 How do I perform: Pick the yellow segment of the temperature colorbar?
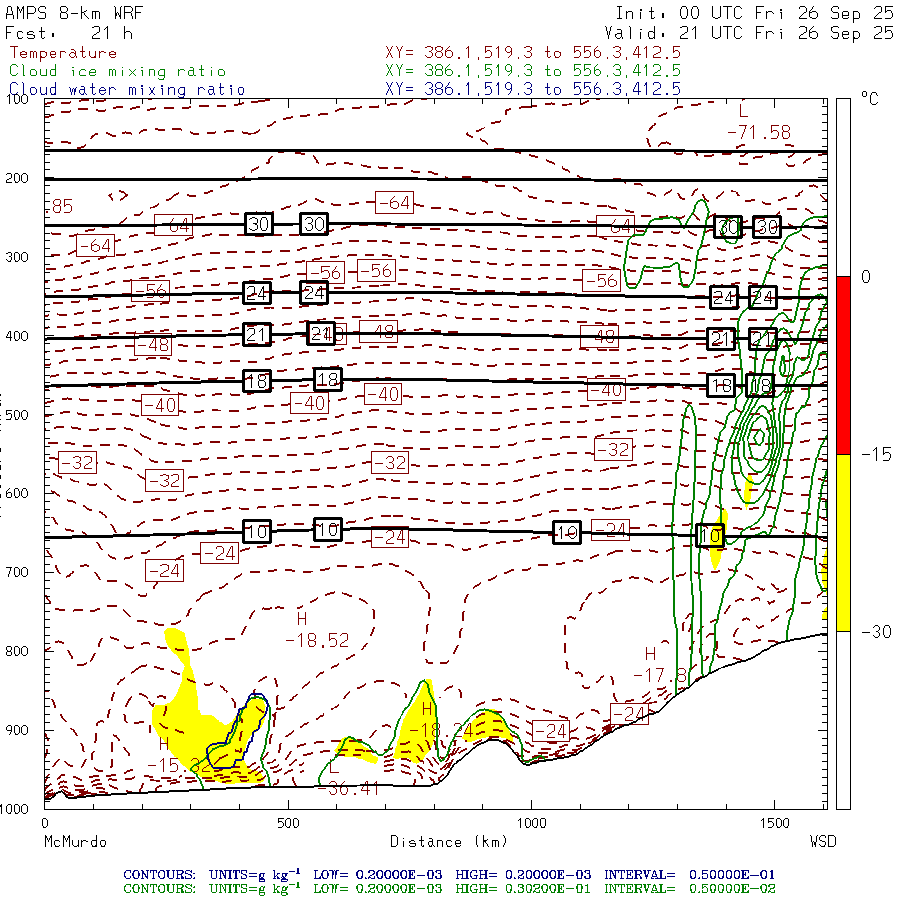[843, 543]
